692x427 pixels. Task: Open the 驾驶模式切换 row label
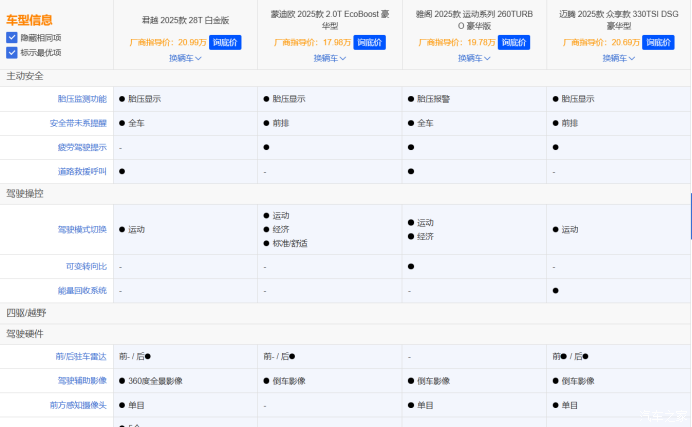coord(82,229)
